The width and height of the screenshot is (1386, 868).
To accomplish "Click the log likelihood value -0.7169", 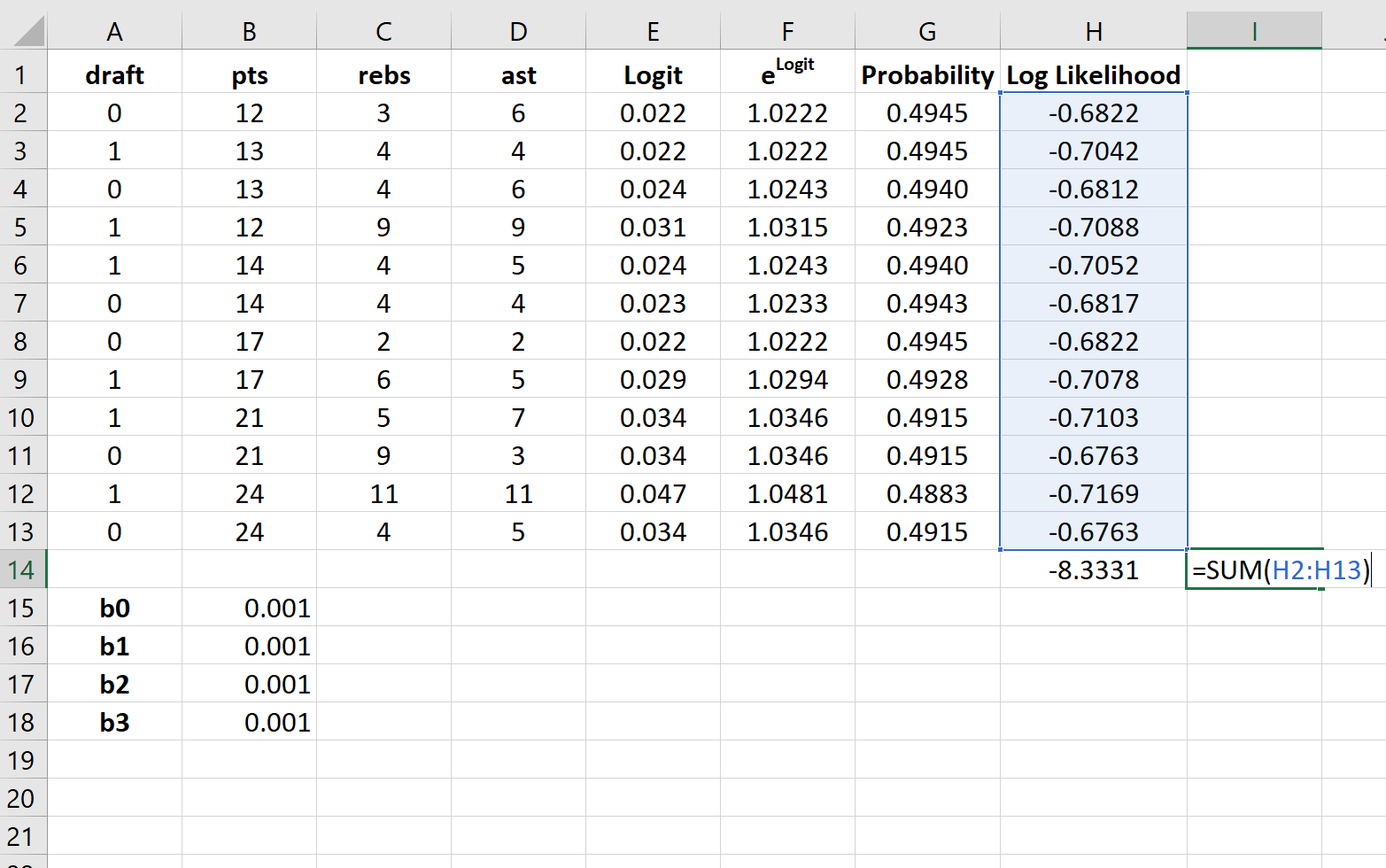I will pyautogui.click(x=1093, y=494).
